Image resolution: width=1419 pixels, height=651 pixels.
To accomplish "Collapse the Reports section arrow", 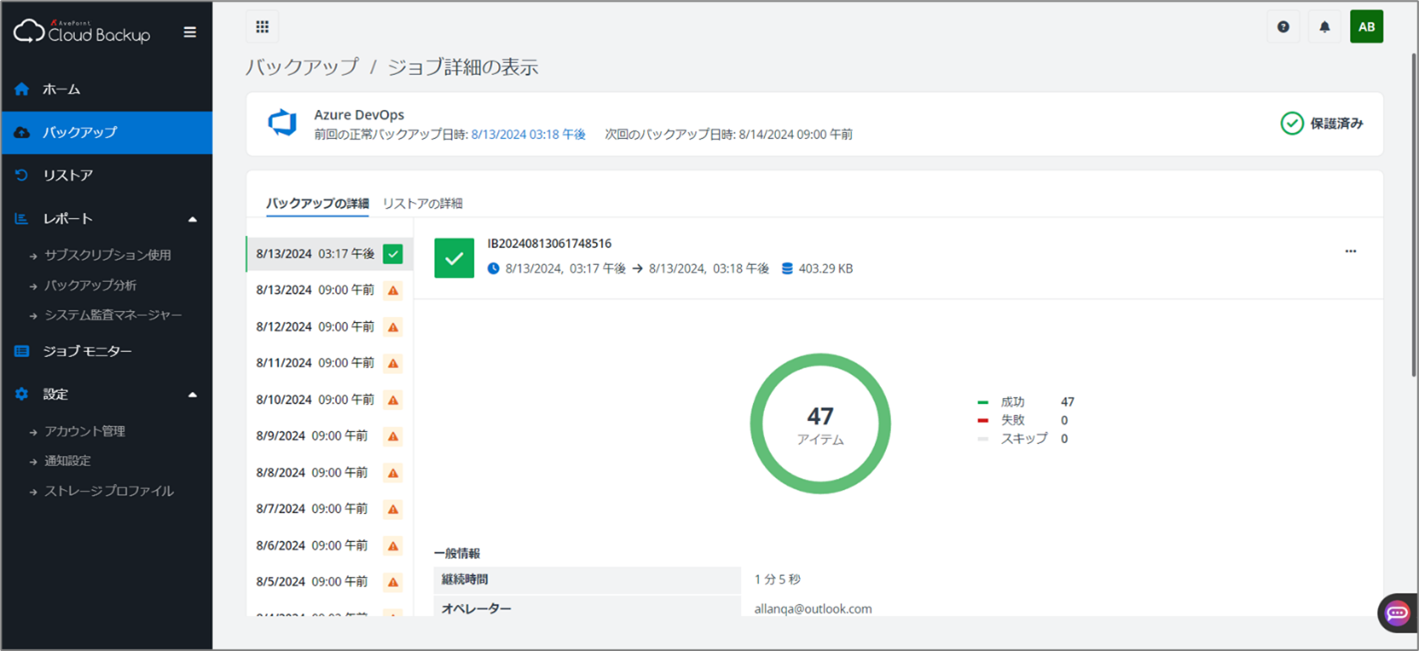I will pos(193,219).
